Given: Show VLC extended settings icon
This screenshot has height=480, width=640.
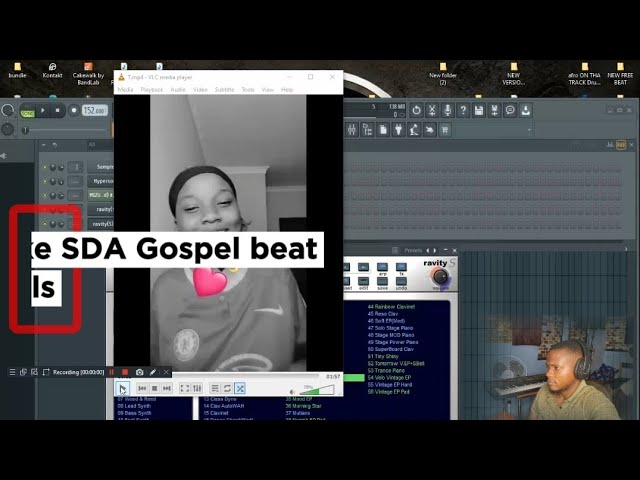Looking at the screenshot, I should (x=197, y=388).
